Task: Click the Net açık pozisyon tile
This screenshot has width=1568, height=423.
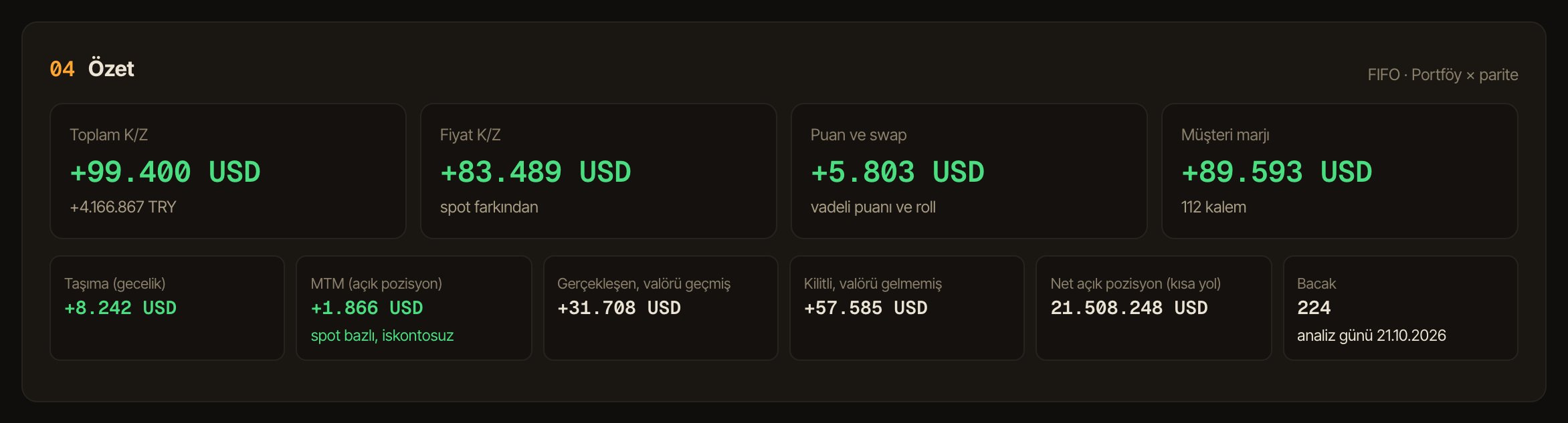Action: (x=1154, y=308)
